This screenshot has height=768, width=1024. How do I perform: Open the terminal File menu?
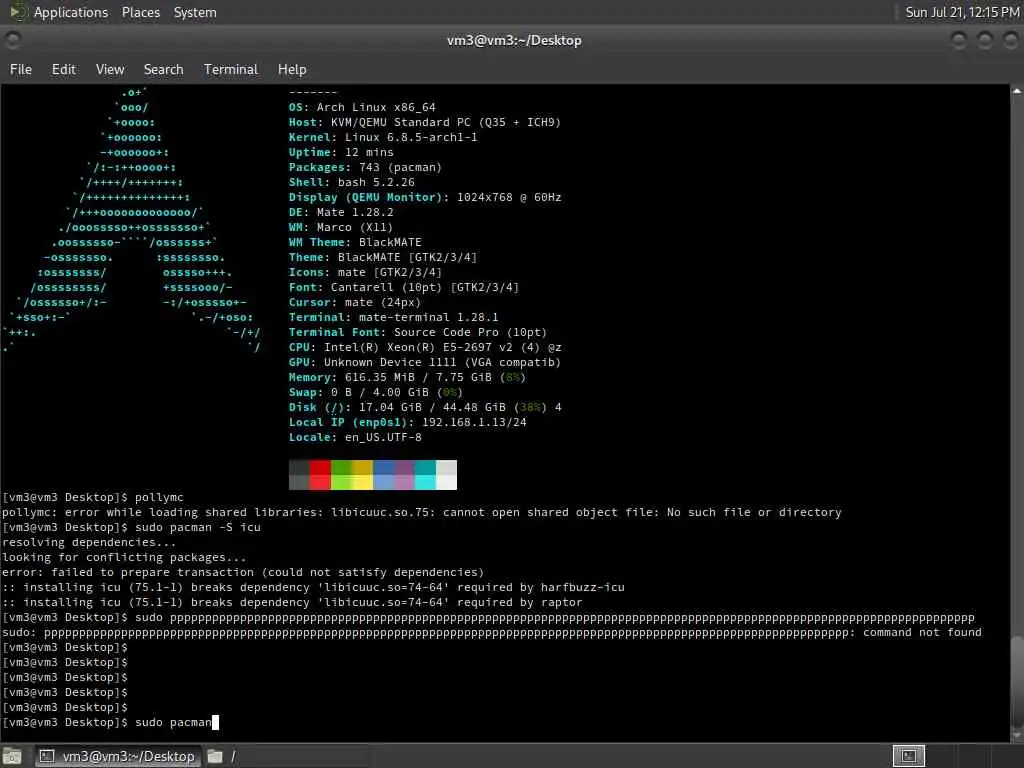point(20,69)
